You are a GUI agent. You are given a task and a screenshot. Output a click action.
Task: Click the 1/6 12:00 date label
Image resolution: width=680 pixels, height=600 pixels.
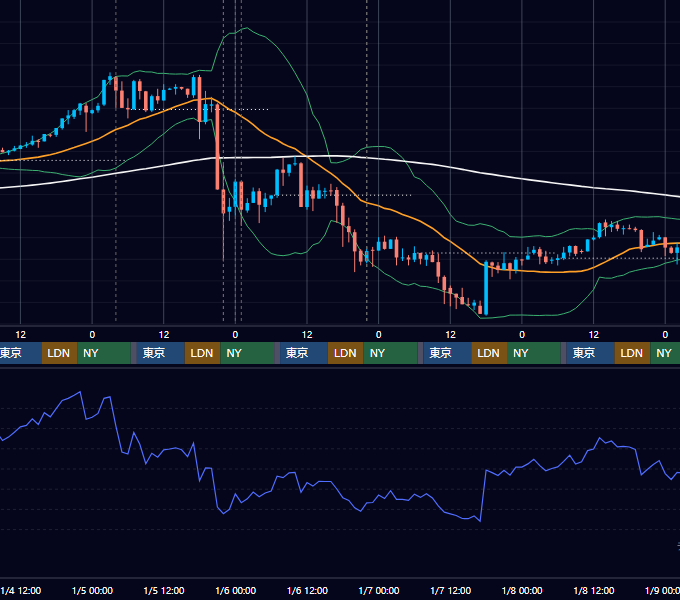307,590
